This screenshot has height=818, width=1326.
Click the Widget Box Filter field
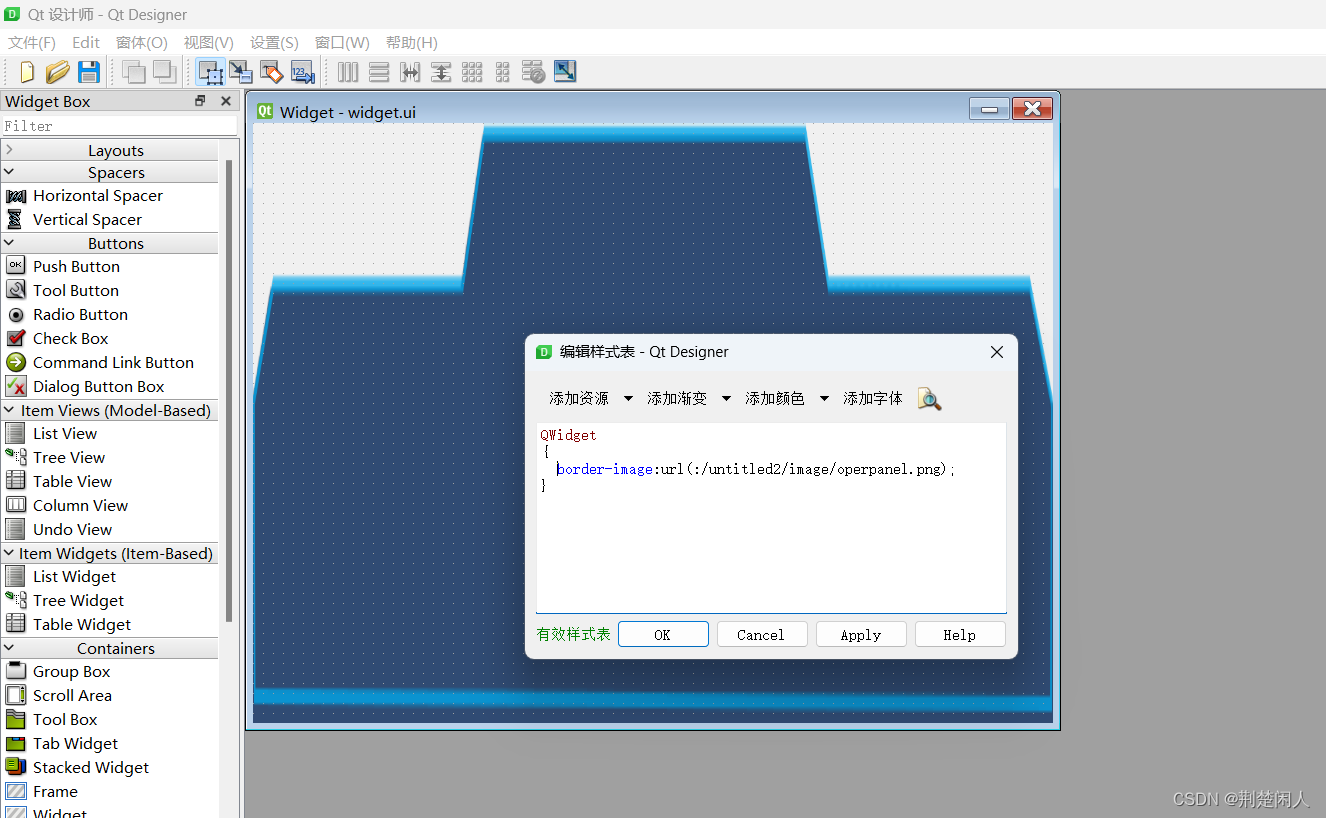tap(119, 126)
